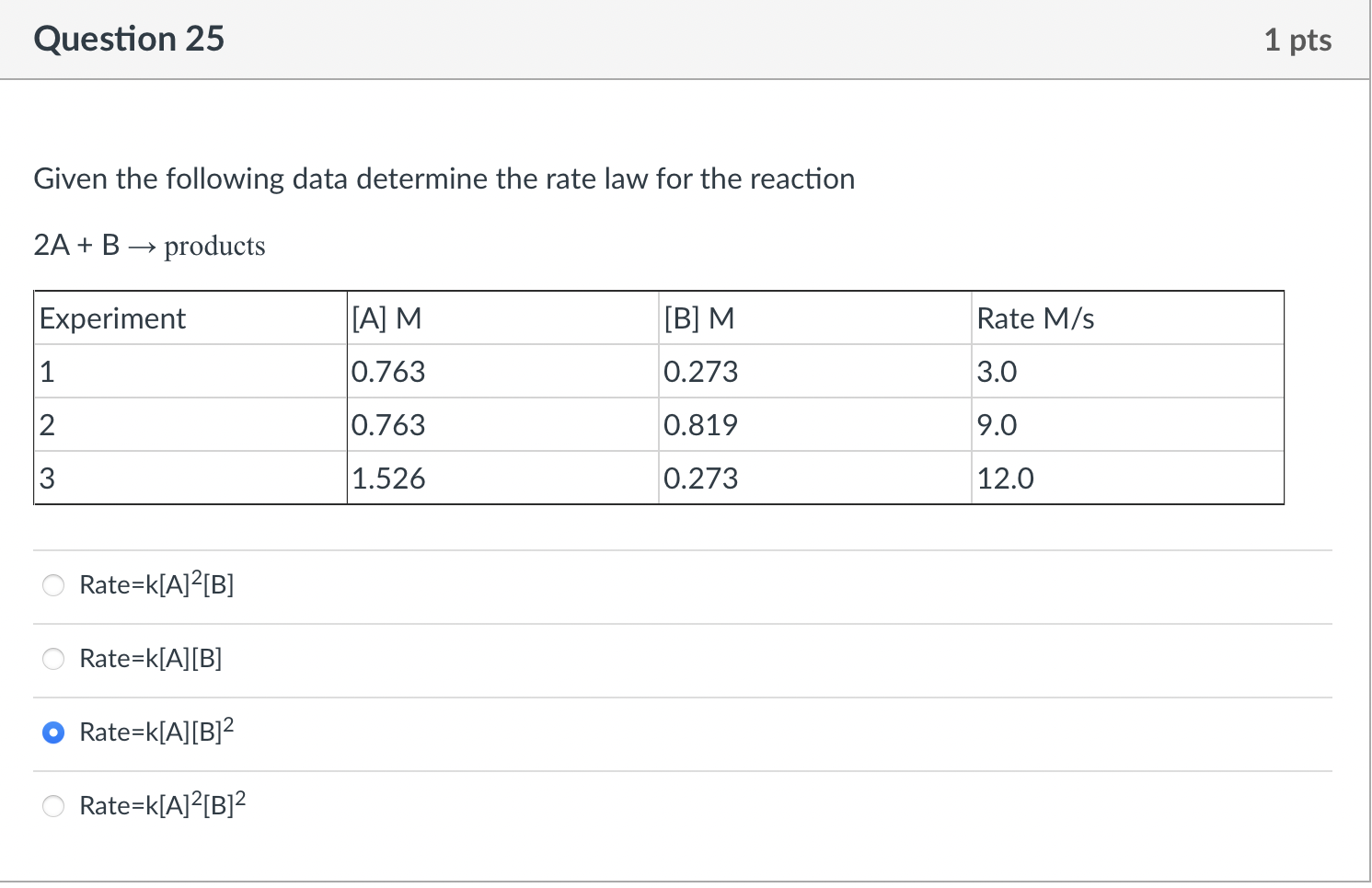Click the table cell showing 1.526

[503, 479]
